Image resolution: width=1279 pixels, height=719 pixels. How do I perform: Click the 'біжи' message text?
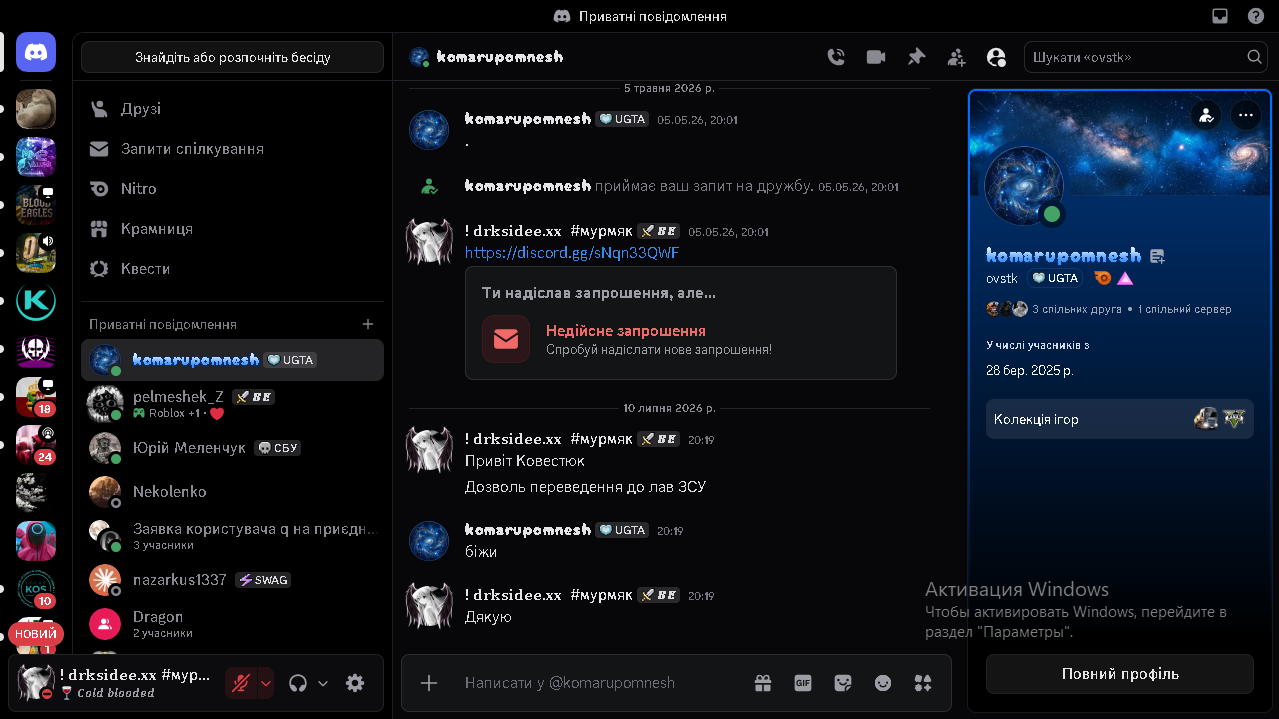click(481, 552)
